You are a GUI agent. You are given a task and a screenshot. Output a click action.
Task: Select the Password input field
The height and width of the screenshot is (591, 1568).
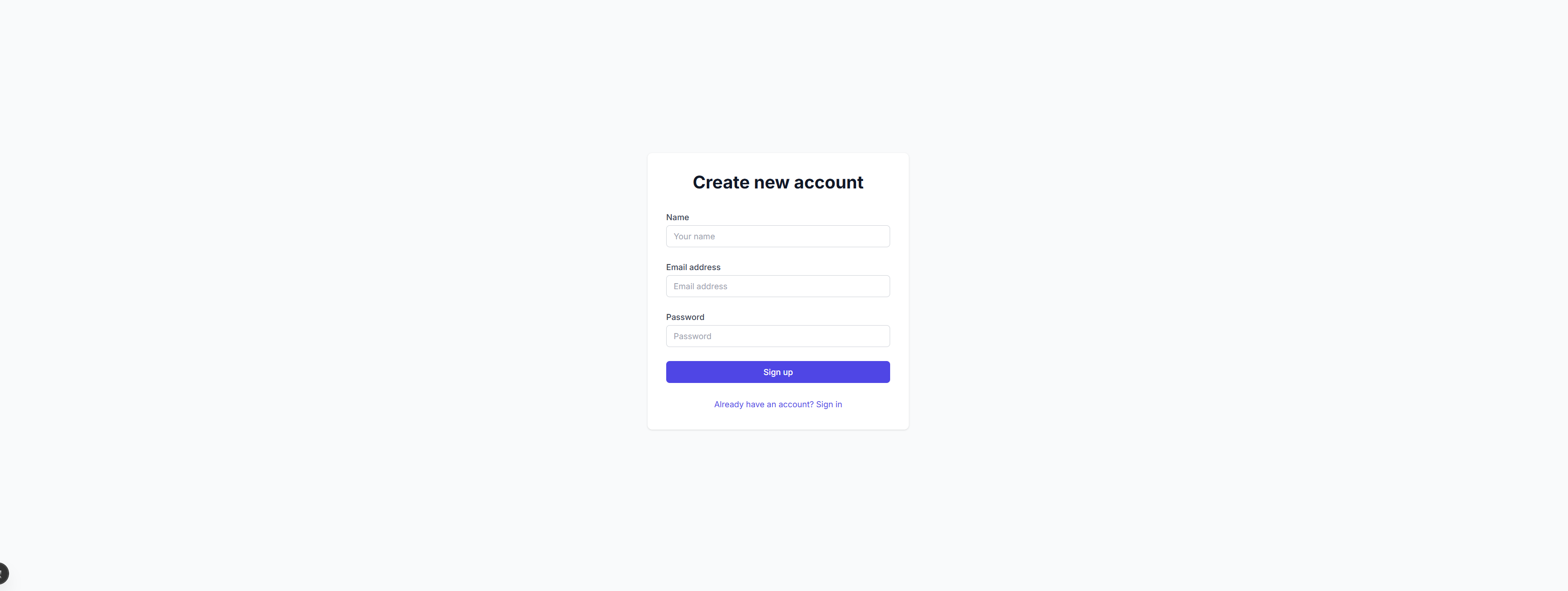tap(778, 336)
